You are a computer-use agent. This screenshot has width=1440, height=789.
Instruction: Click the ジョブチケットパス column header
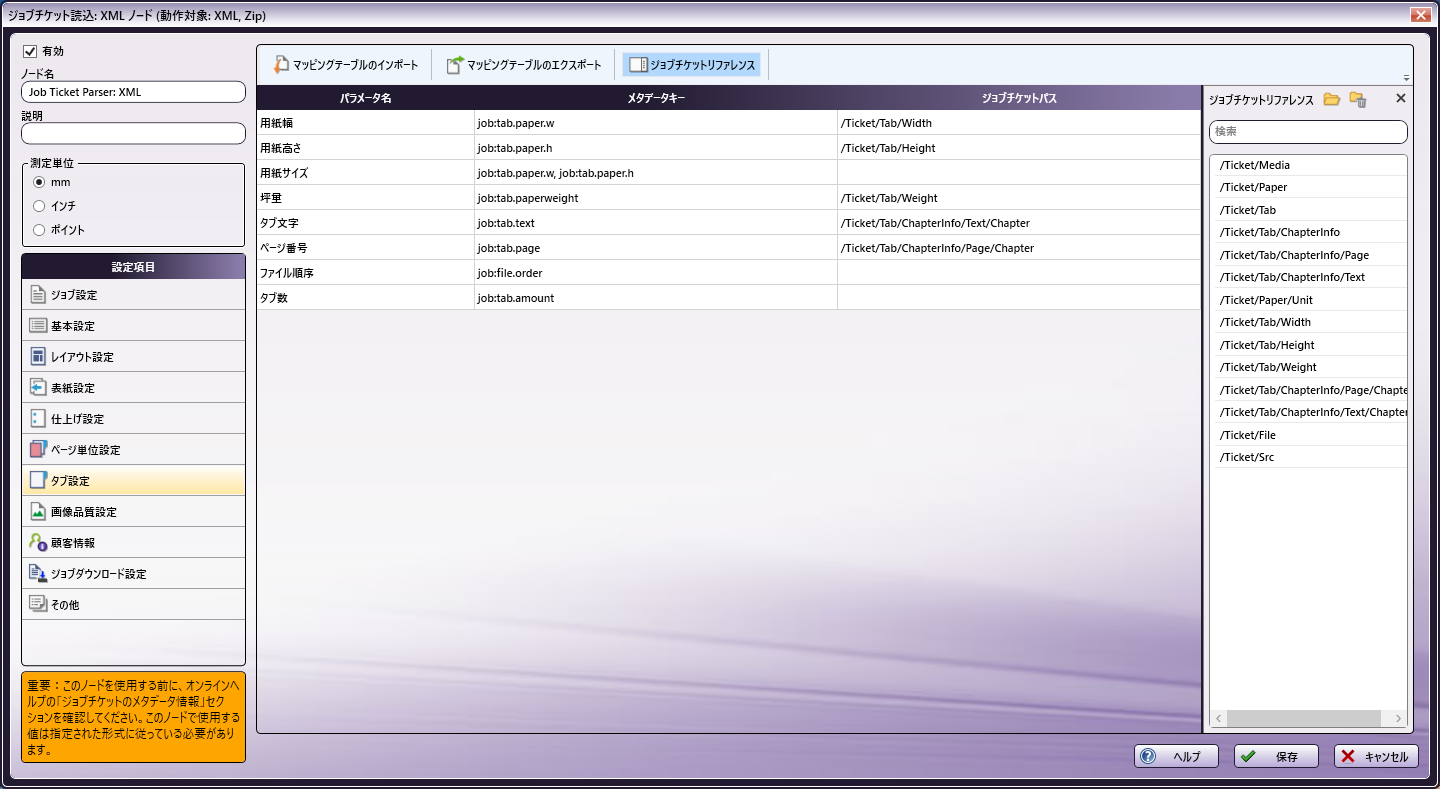point(1019,98)
